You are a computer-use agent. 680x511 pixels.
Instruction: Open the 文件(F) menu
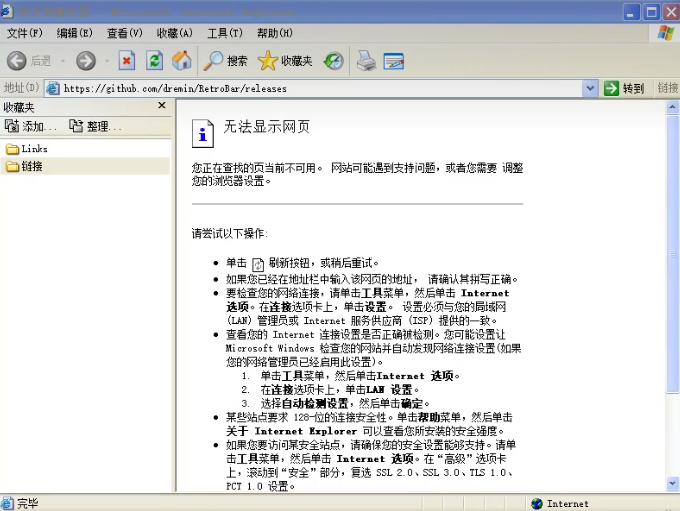pyautogui.click(x=25, y=33)
